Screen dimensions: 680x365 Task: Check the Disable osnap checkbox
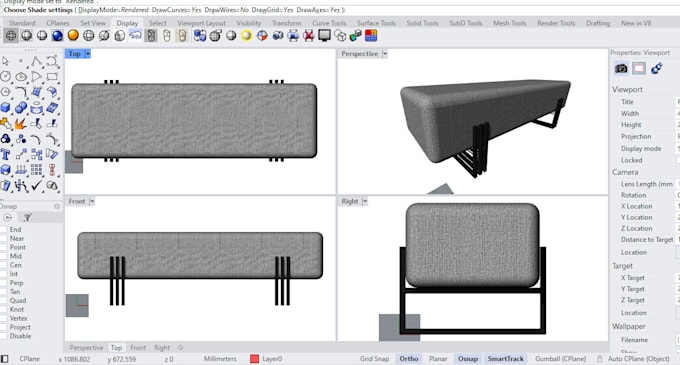pyautogui.click(x=4, y=336)
